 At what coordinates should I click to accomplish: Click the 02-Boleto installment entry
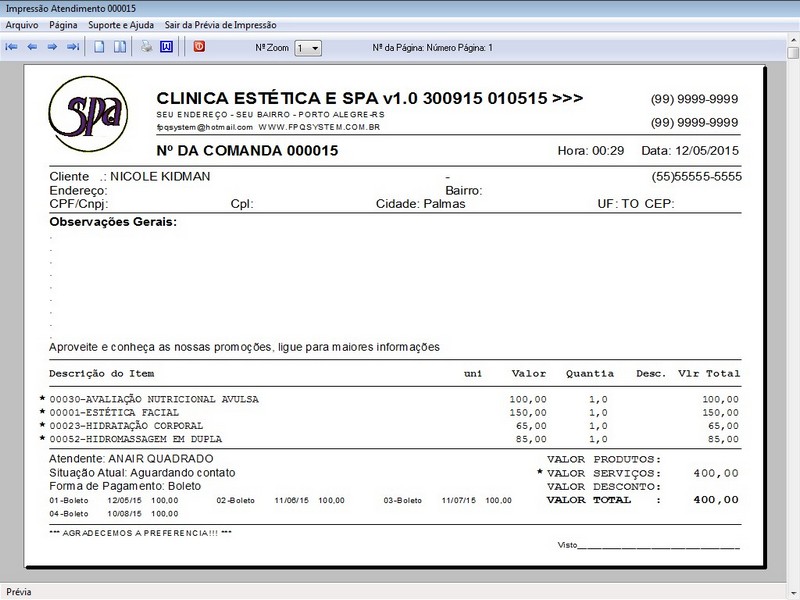pyautogui.click(x=281, y=501)
